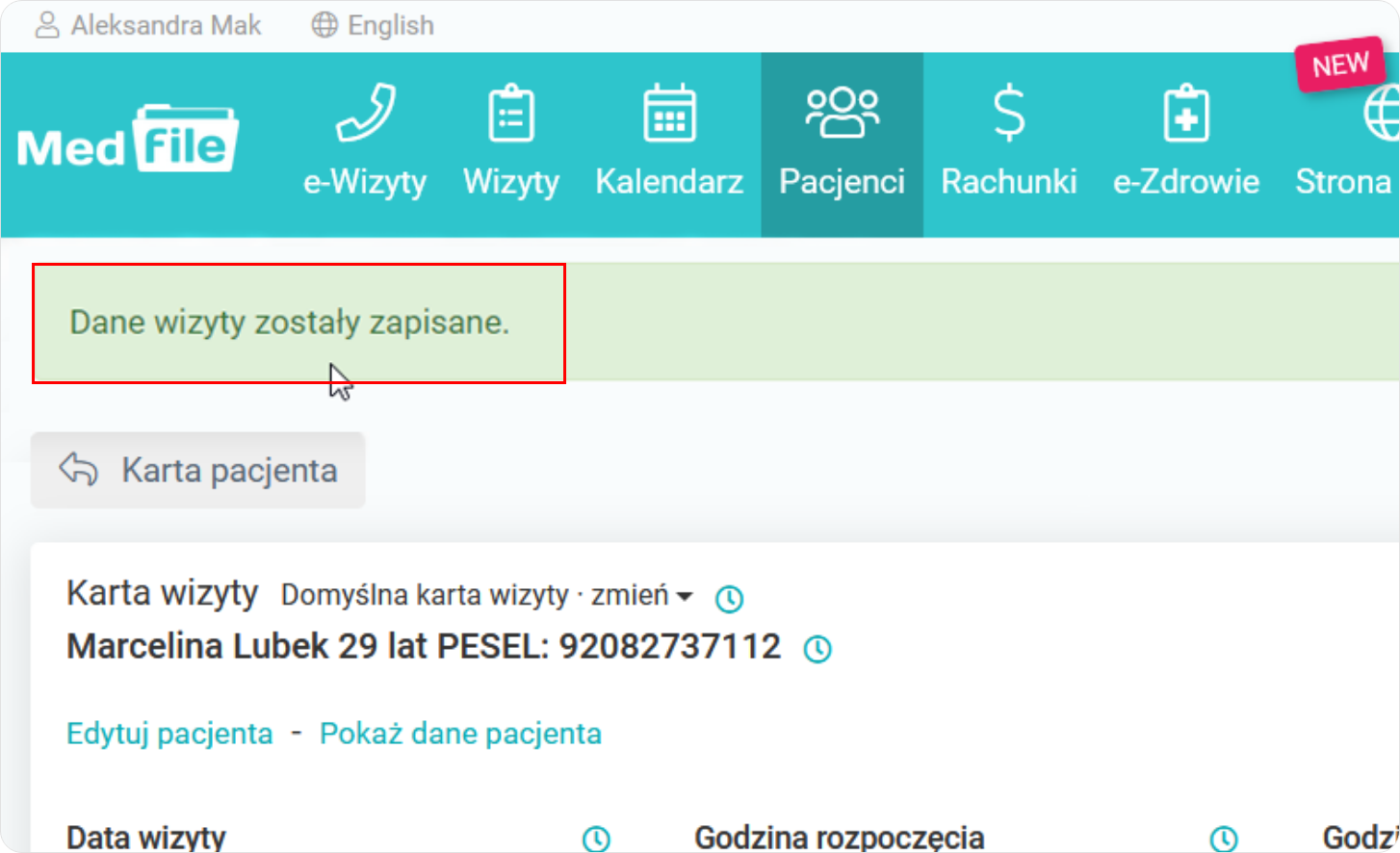Click the NEW badge on Strona
This screenshot has width=1400, height=853.
coord(1340,65)
